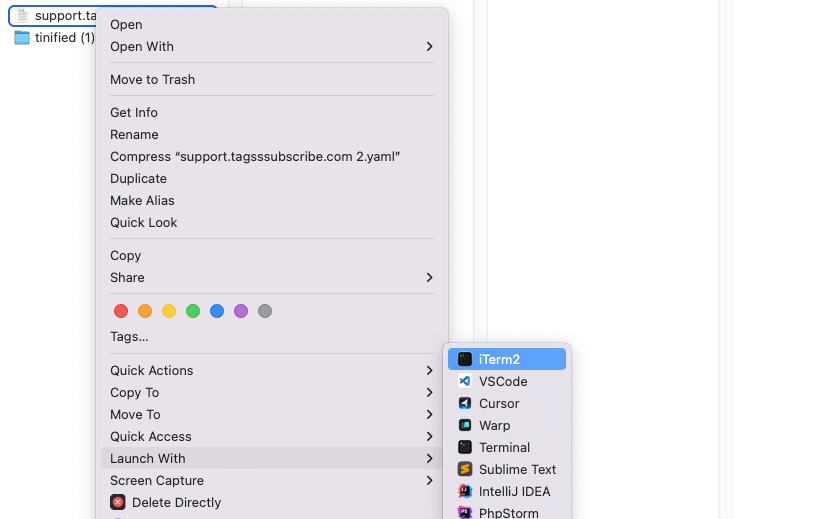Click the Sublime Text icon
834x519 pixels.
coord(465,469)
